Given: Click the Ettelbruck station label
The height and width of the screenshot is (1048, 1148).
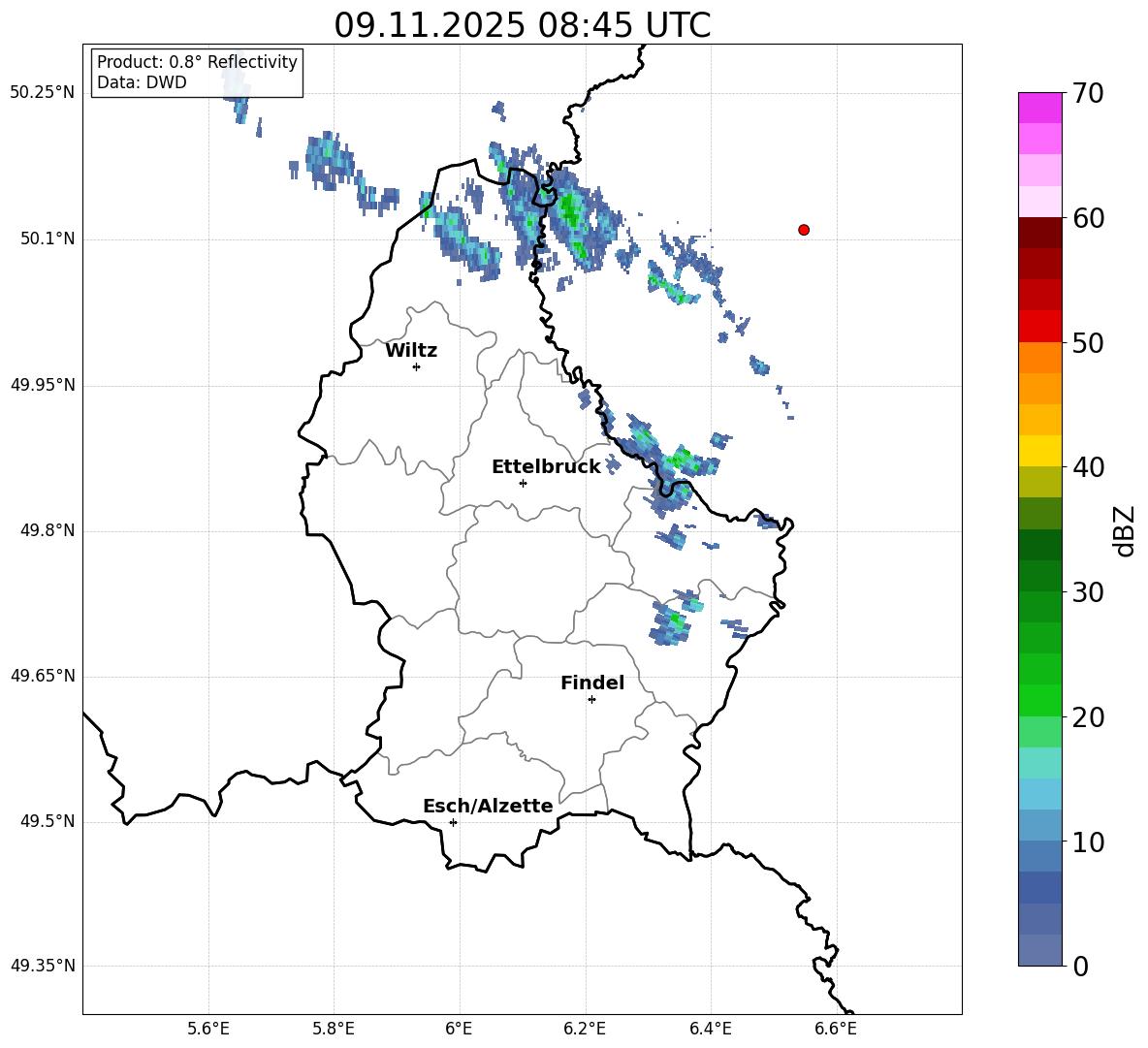Looking at the screenshot, I should click(x=546, y=467).
